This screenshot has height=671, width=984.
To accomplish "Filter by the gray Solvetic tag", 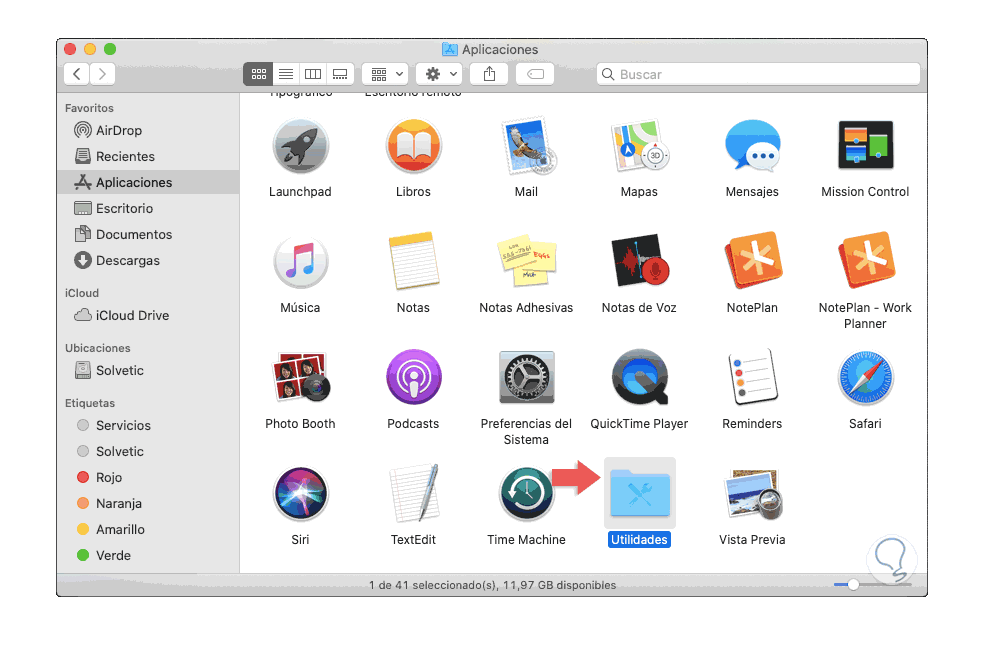I will coord(148,451).
